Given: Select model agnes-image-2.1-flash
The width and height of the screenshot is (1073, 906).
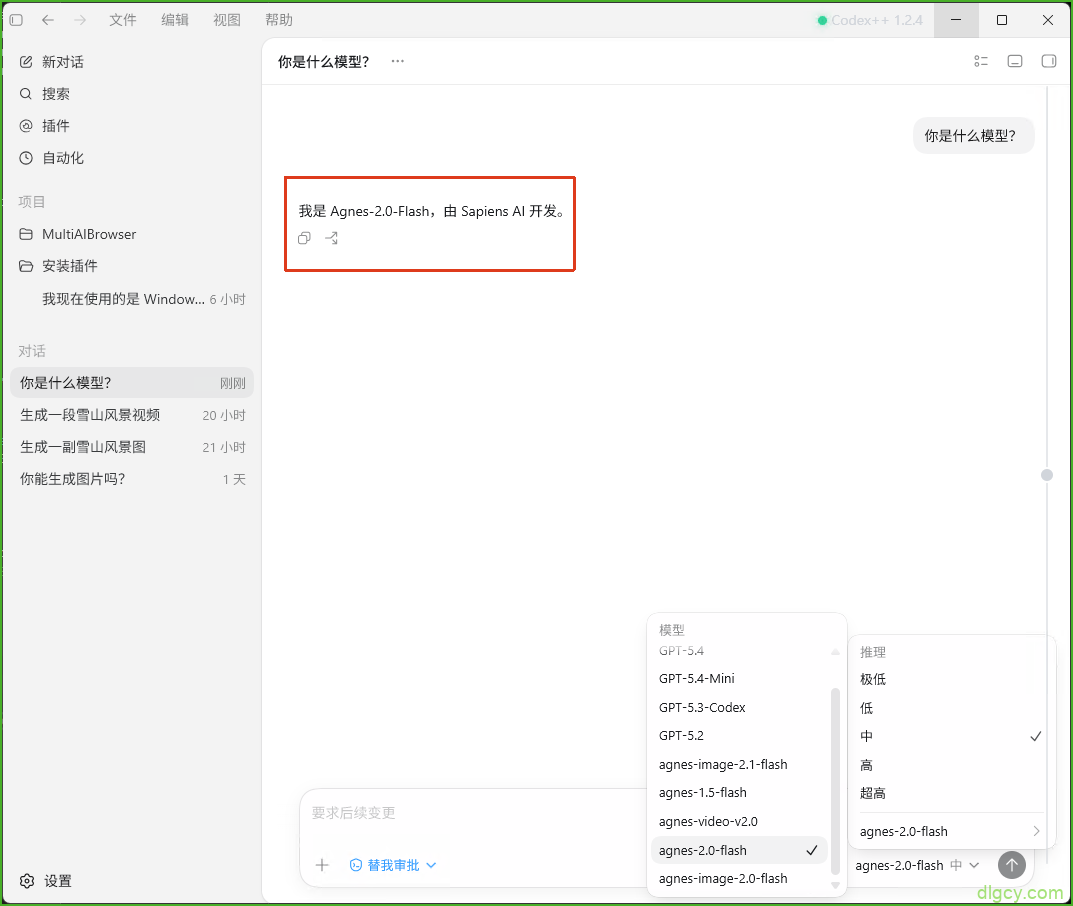Looking at the screenshot, I should tap(739, 764).
